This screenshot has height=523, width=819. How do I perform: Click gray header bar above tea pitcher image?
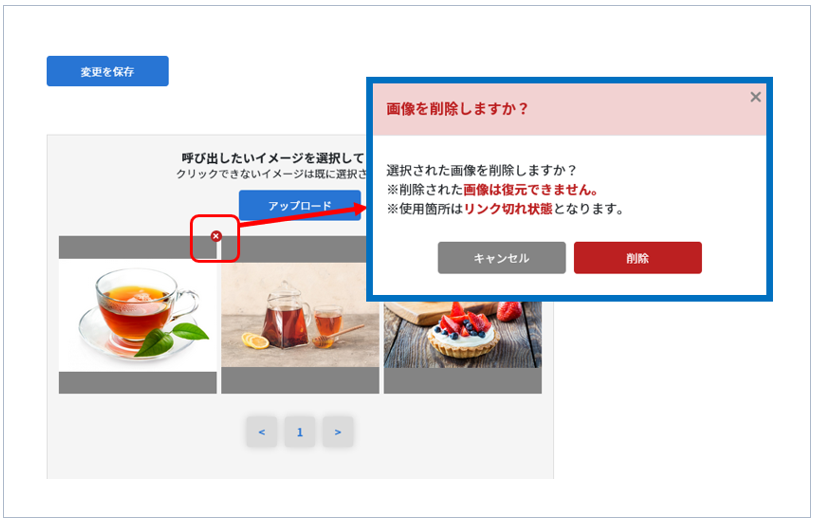click(x=294, y=249)
